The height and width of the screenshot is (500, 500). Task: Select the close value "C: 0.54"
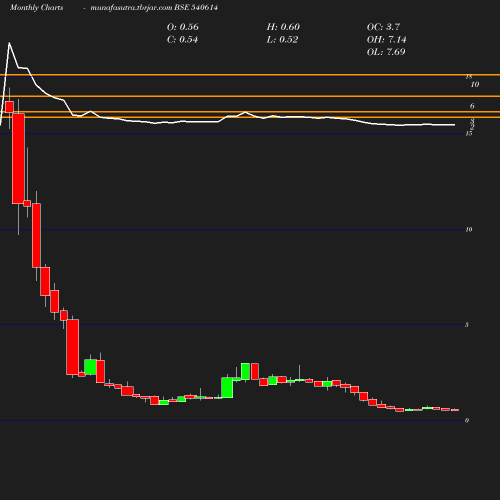(x=182, y=40)
